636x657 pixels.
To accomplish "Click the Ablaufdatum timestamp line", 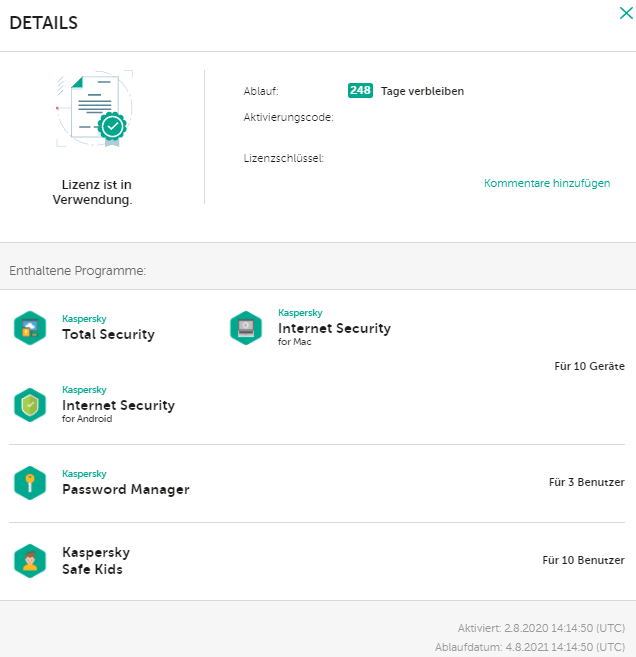I will coord(530,647).
